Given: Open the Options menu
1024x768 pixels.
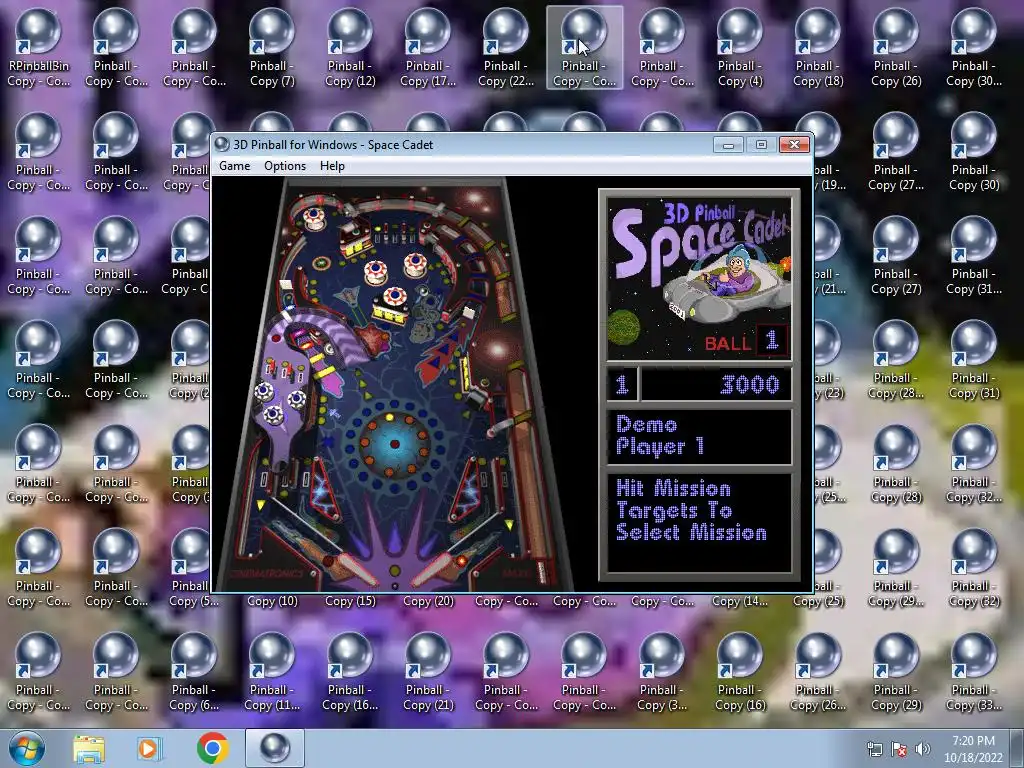Looking at the screenshot, I should (x=285, y=166).
